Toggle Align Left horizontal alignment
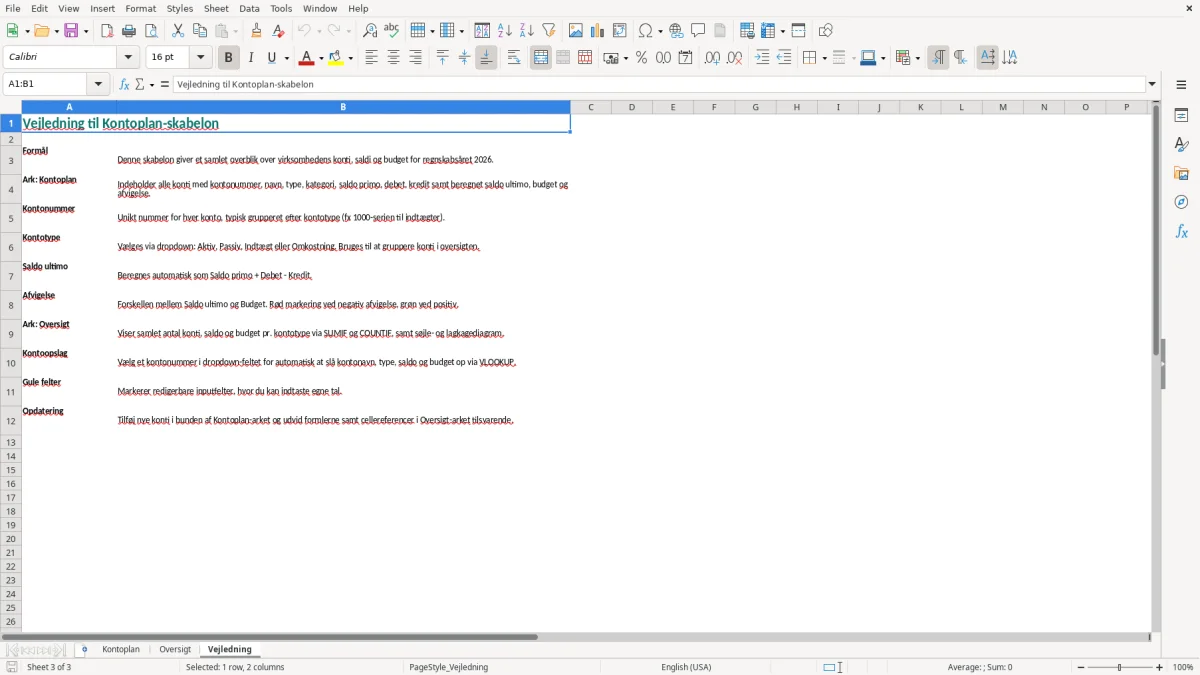The image size is (1200, 675). pyautogui.click(x=371, y=58)
